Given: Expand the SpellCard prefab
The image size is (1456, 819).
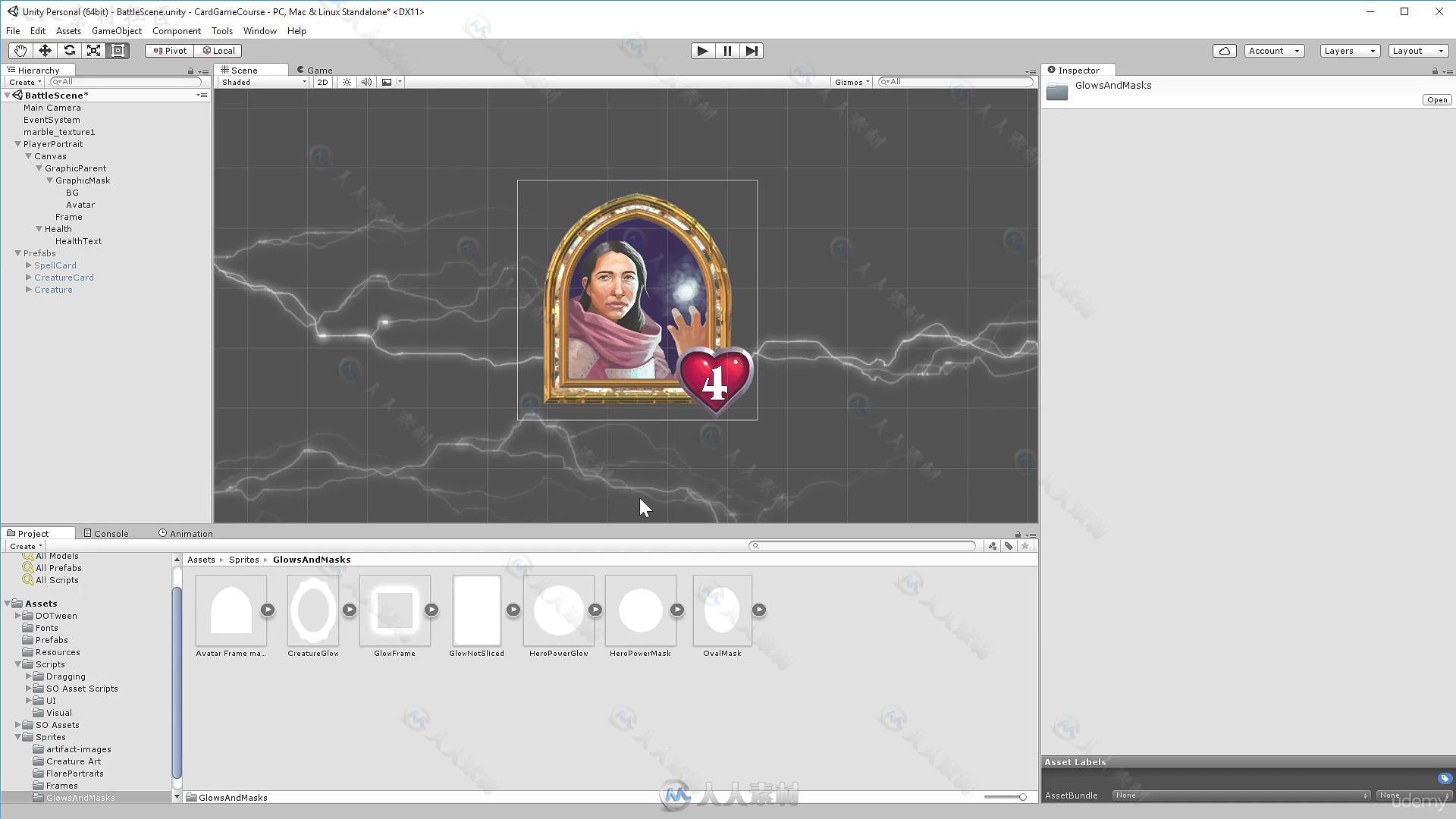Looking at the screenshot, I should (x=28, y=265).
